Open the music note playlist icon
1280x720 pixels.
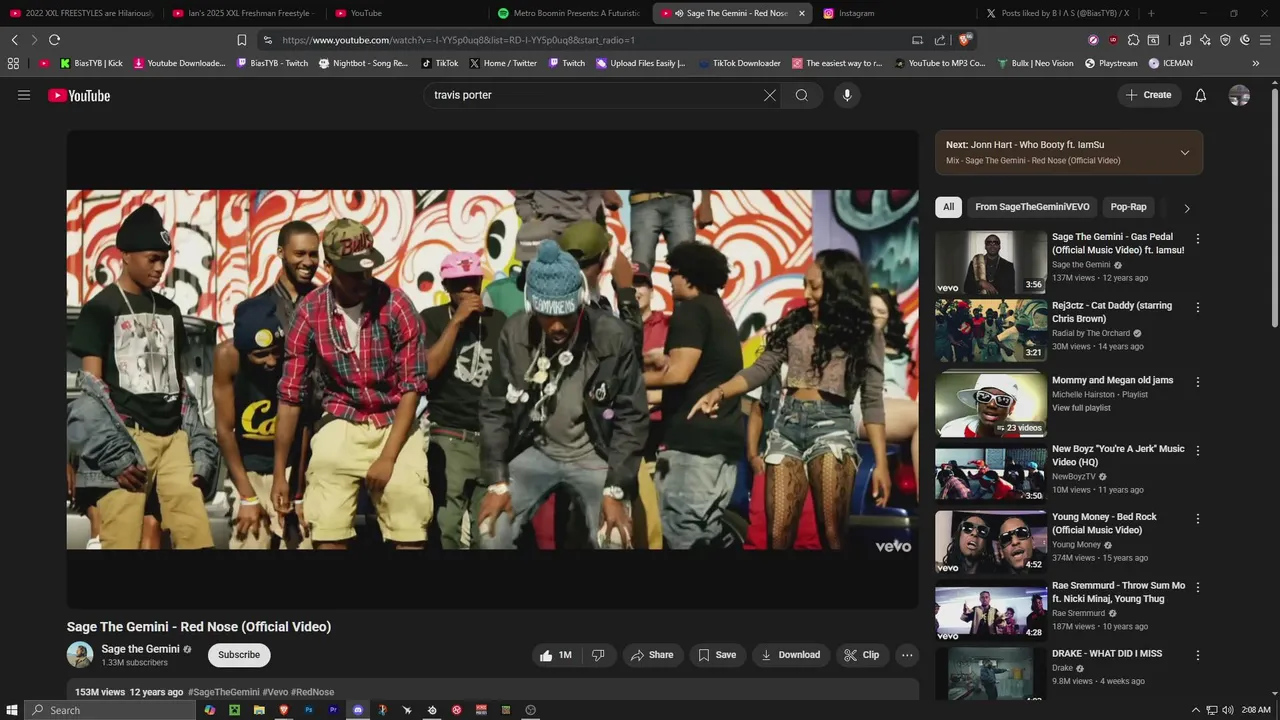coord(1185,40)
